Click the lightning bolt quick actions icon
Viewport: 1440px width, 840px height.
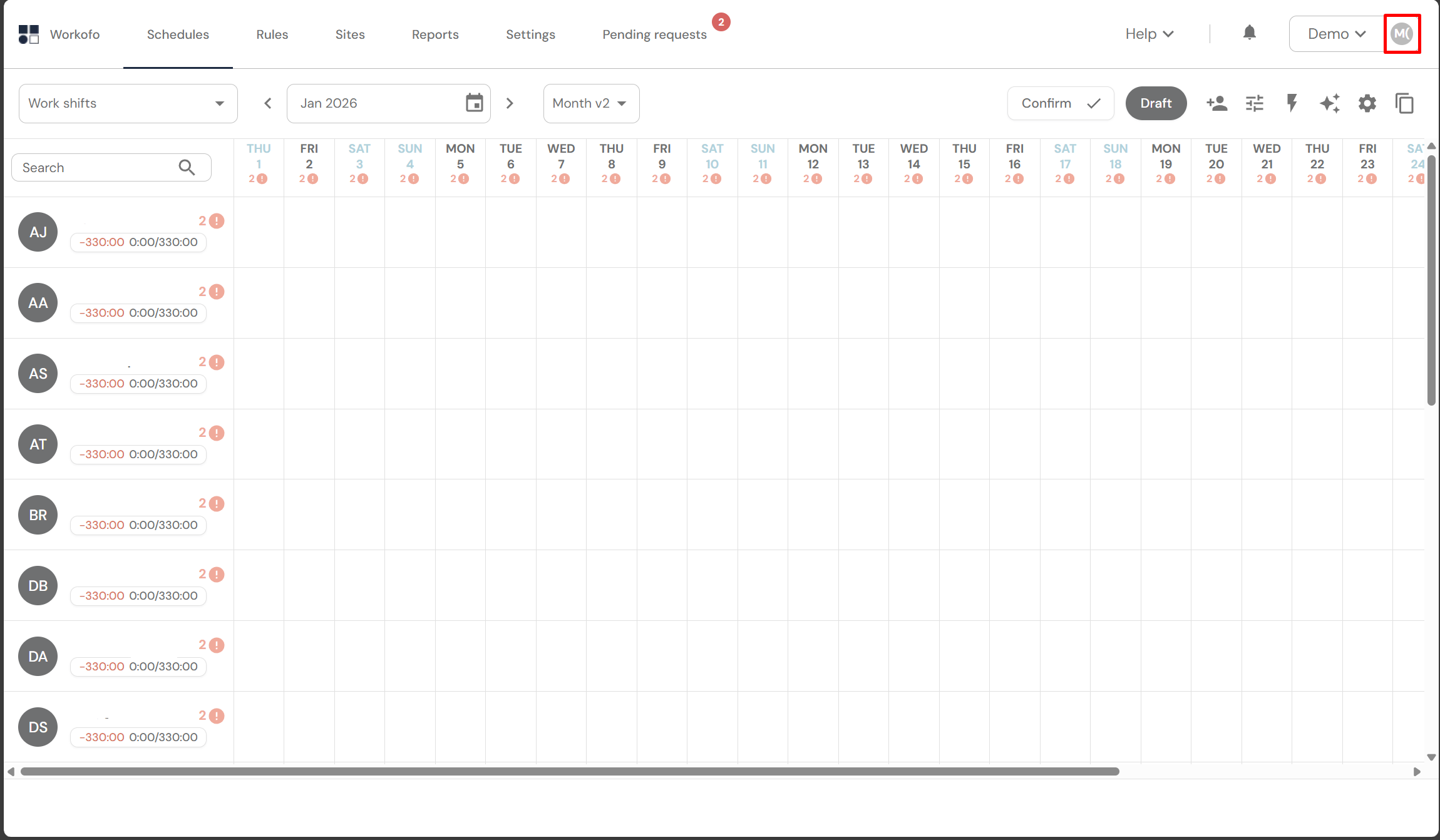(1292, 103)
